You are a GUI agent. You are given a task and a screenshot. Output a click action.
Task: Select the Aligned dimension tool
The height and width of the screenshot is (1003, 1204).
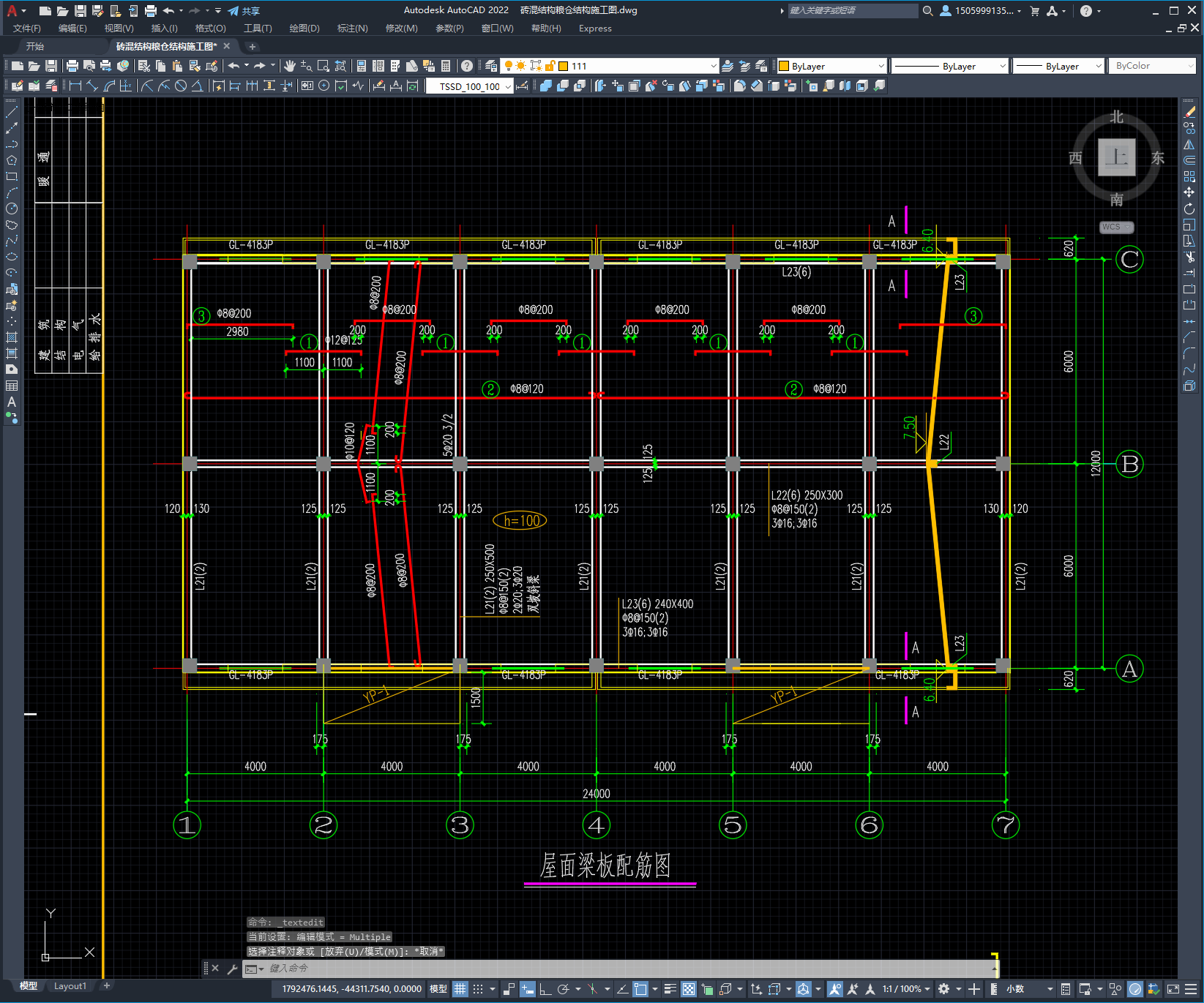pos(92,86)
